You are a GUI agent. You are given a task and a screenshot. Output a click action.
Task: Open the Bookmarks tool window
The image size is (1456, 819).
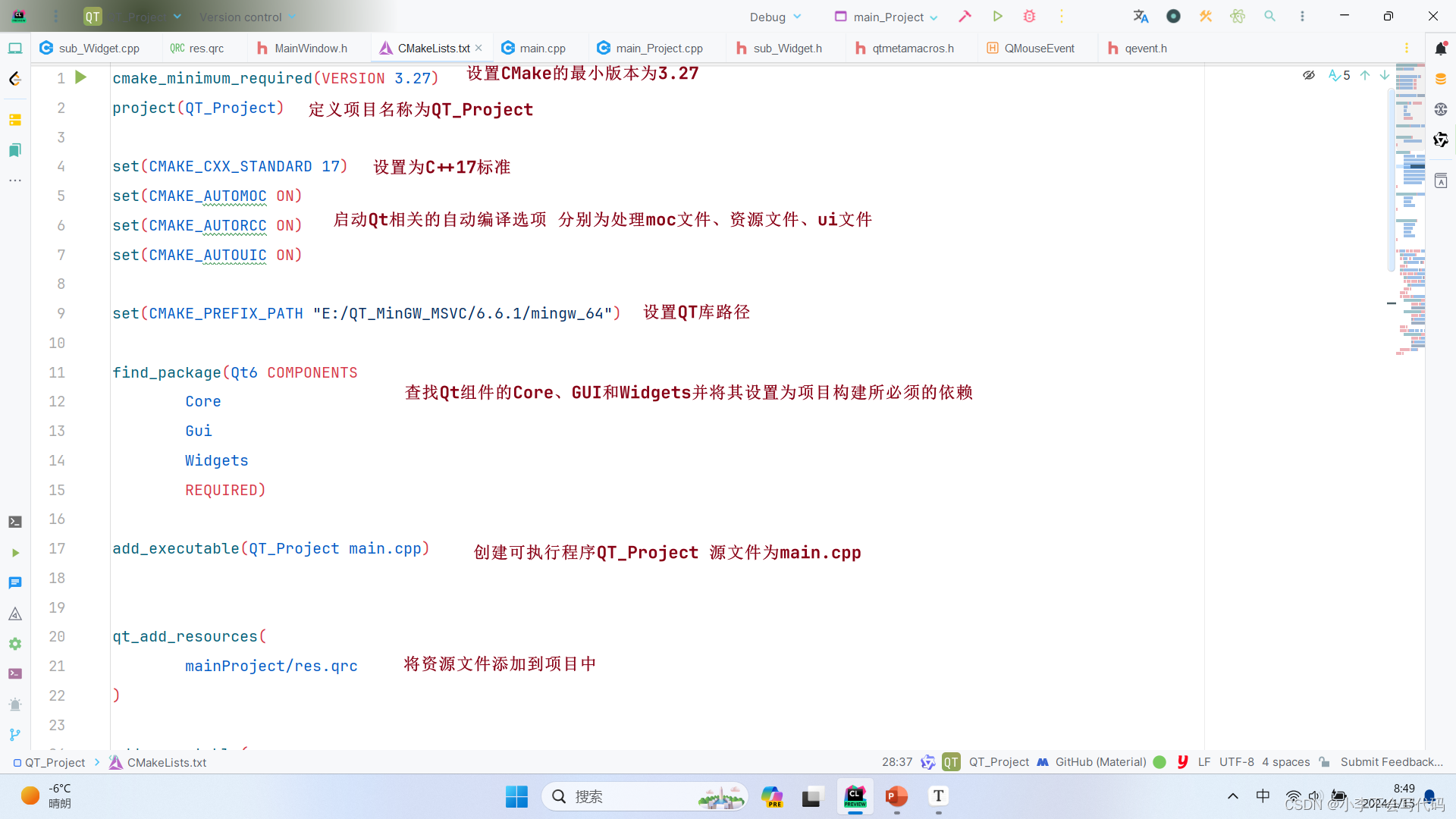15,150
